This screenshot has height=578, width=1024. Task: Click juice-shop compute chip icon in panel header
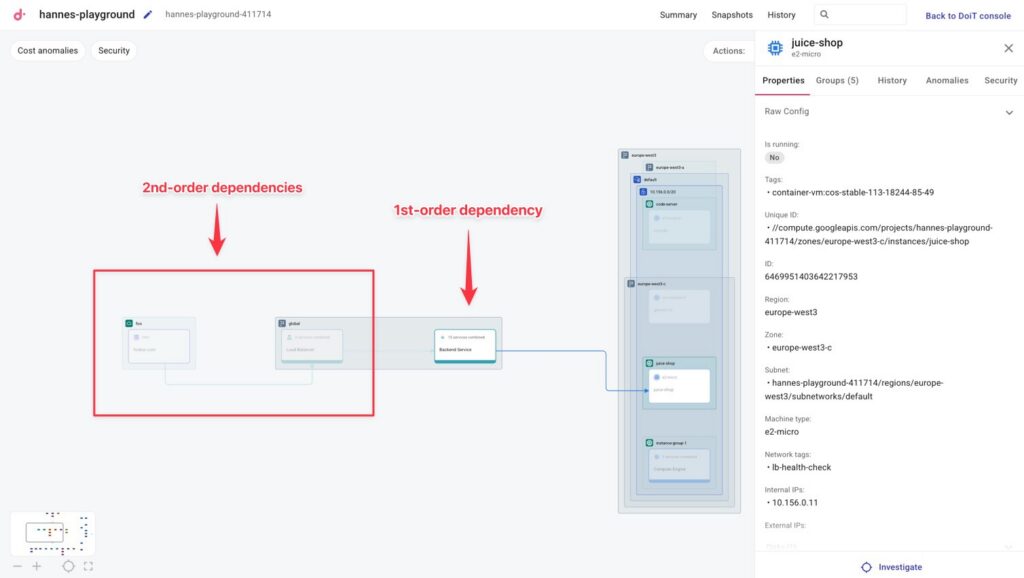(775, 48)
